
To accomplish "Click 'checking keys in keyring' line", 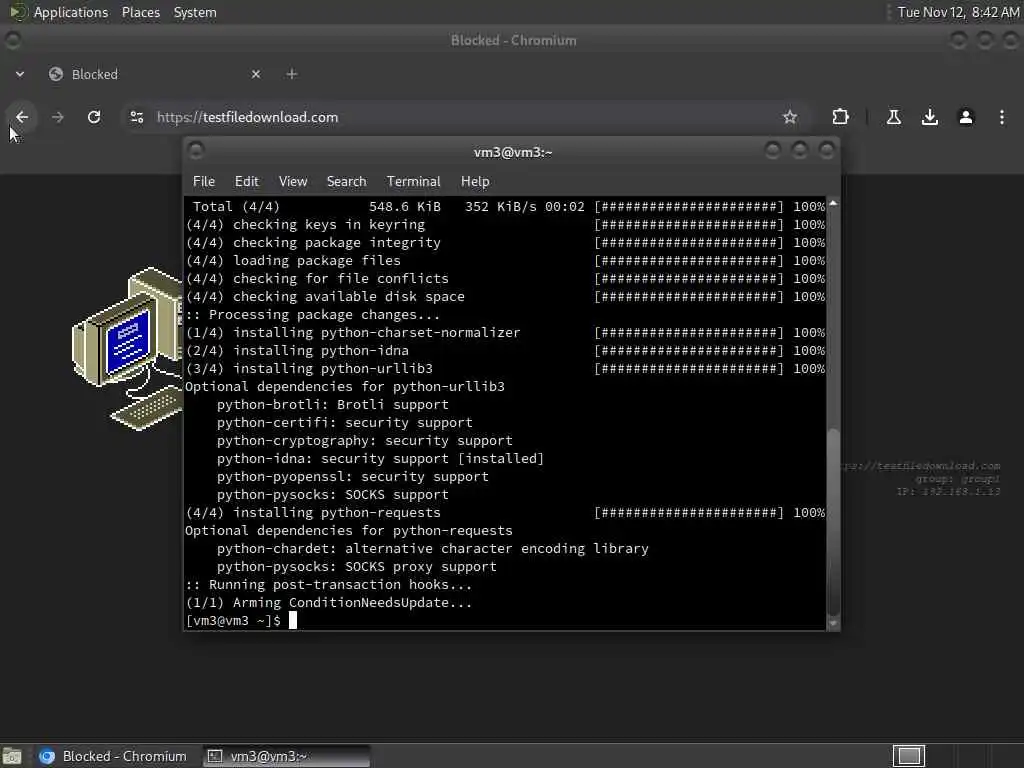I will pos(329,225).
